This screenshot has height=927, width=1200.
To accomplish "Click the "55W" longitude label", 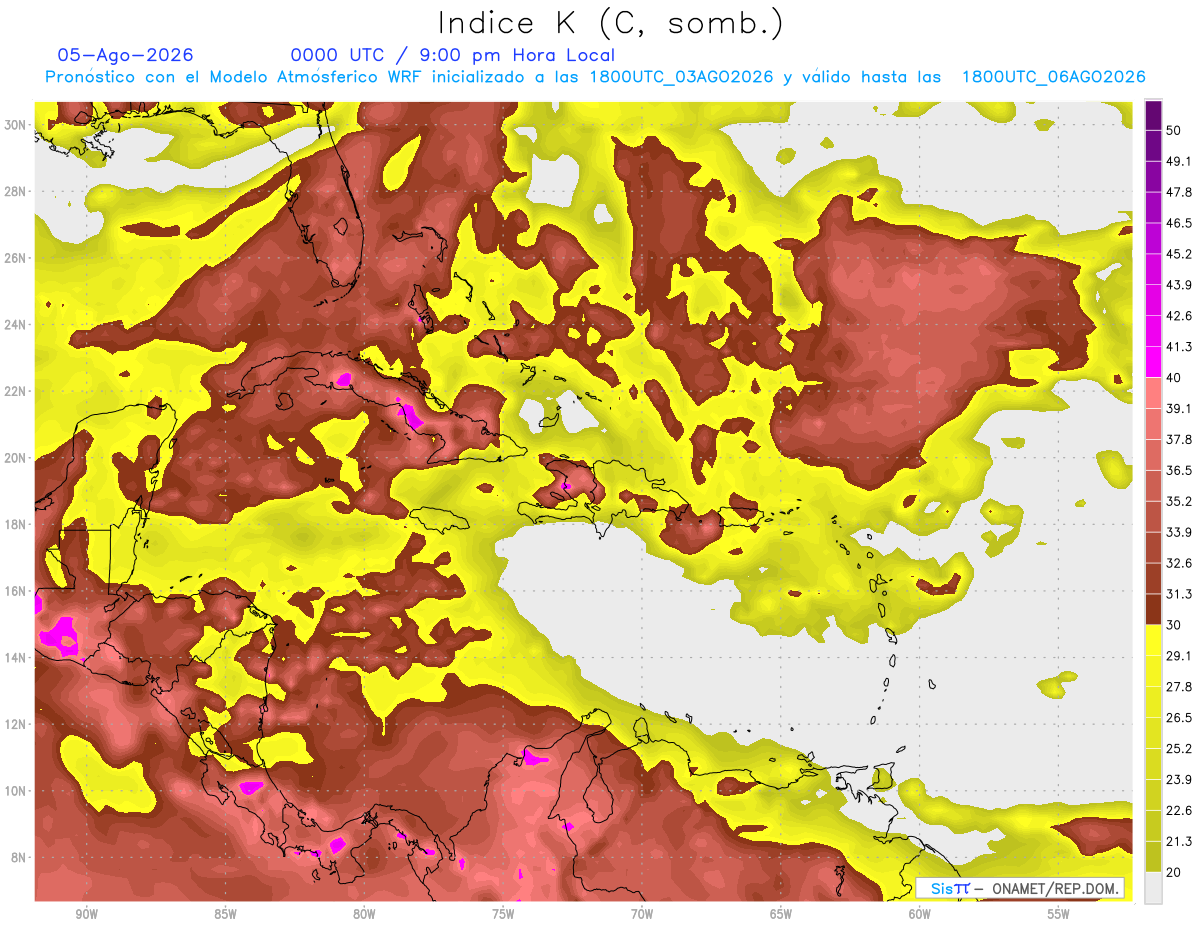I will tap(1059, 914).
